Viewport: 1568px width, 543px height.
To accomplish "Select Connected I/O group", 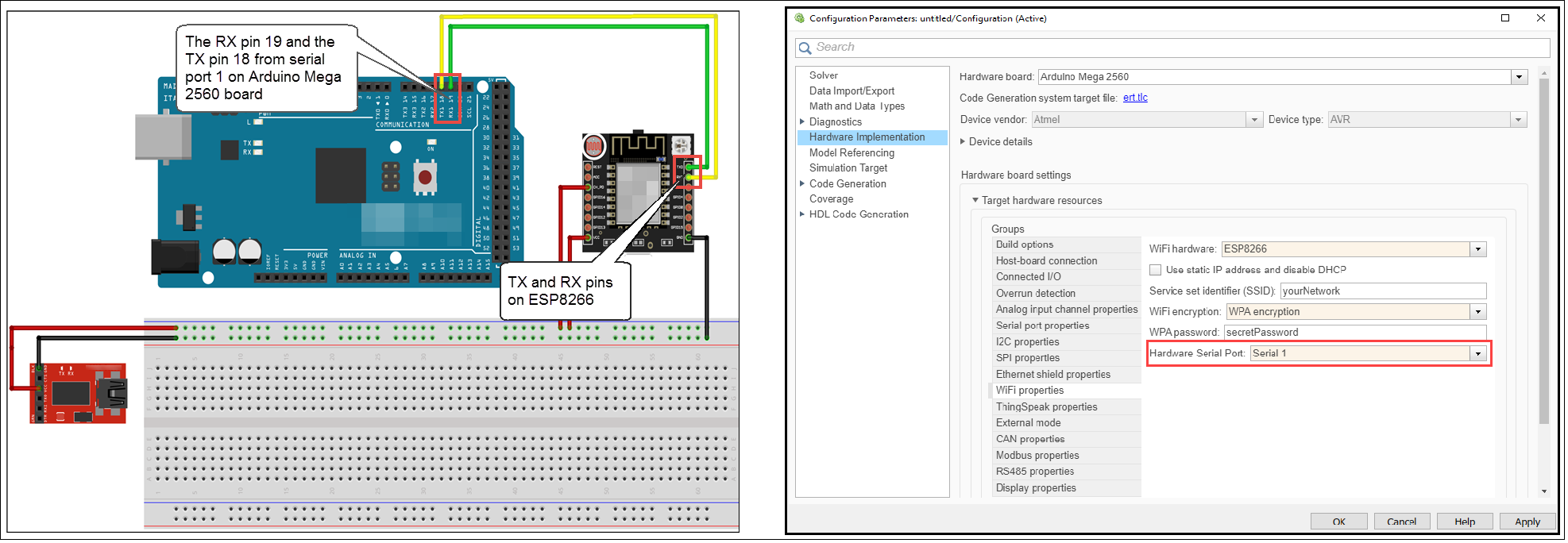I will pos(1065,277).
